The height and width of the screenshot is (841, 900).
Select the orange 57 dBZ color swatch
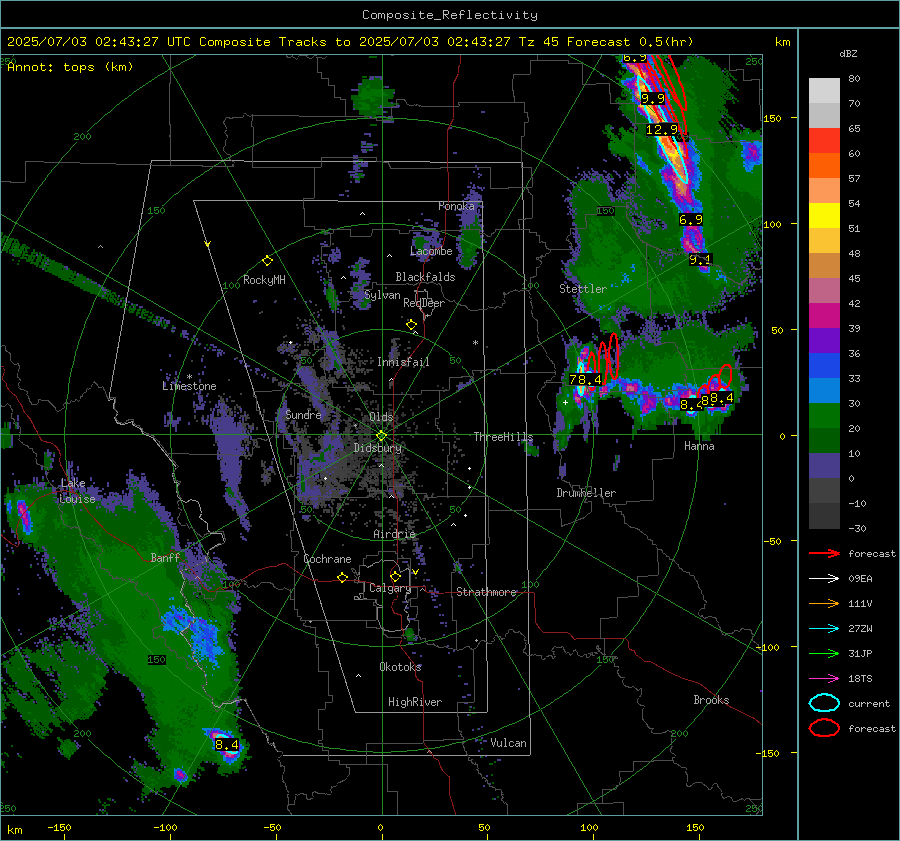824,166
